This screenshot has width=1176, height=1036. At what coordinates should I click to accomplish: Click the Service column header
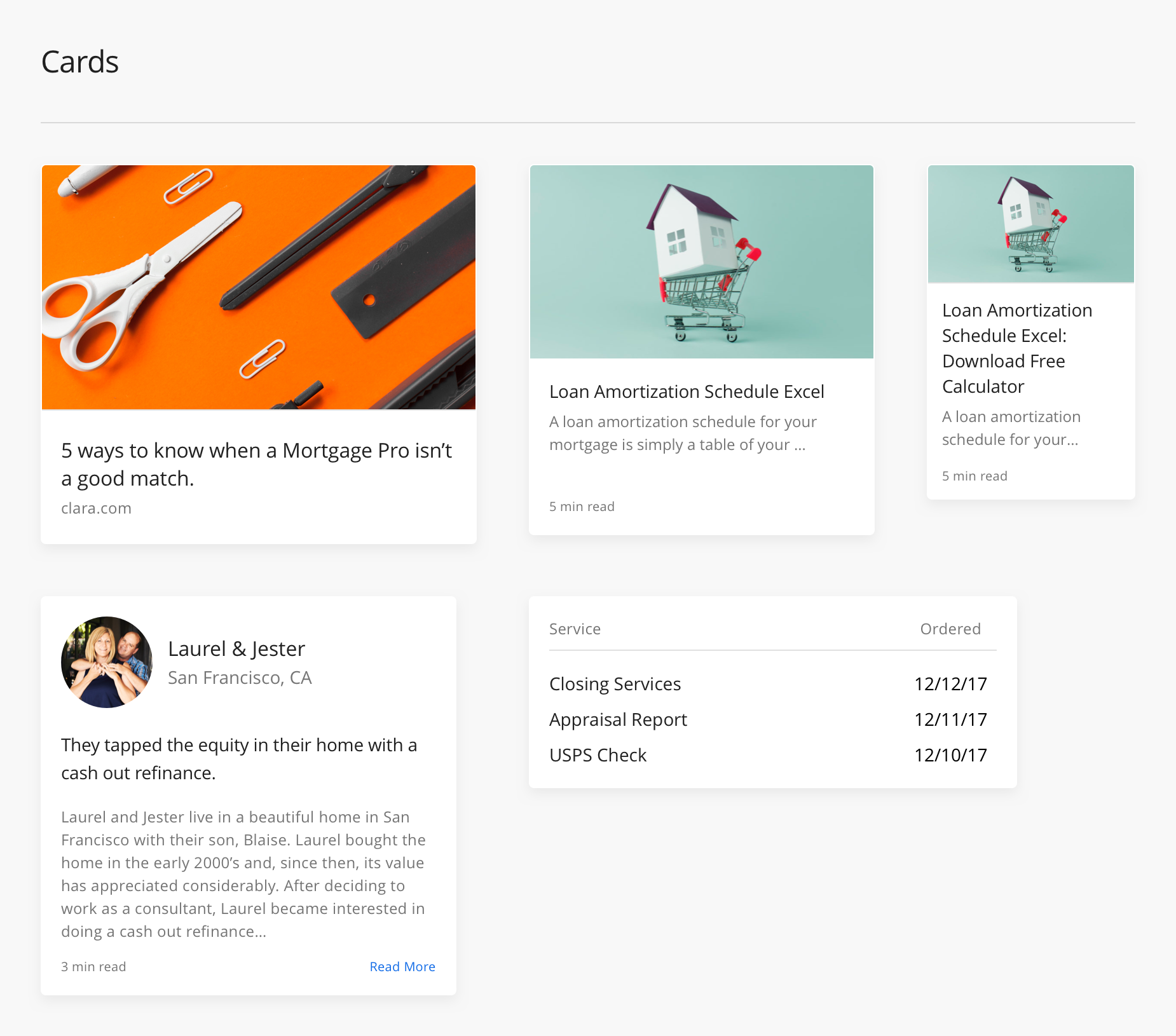click(x=575, y=629)
